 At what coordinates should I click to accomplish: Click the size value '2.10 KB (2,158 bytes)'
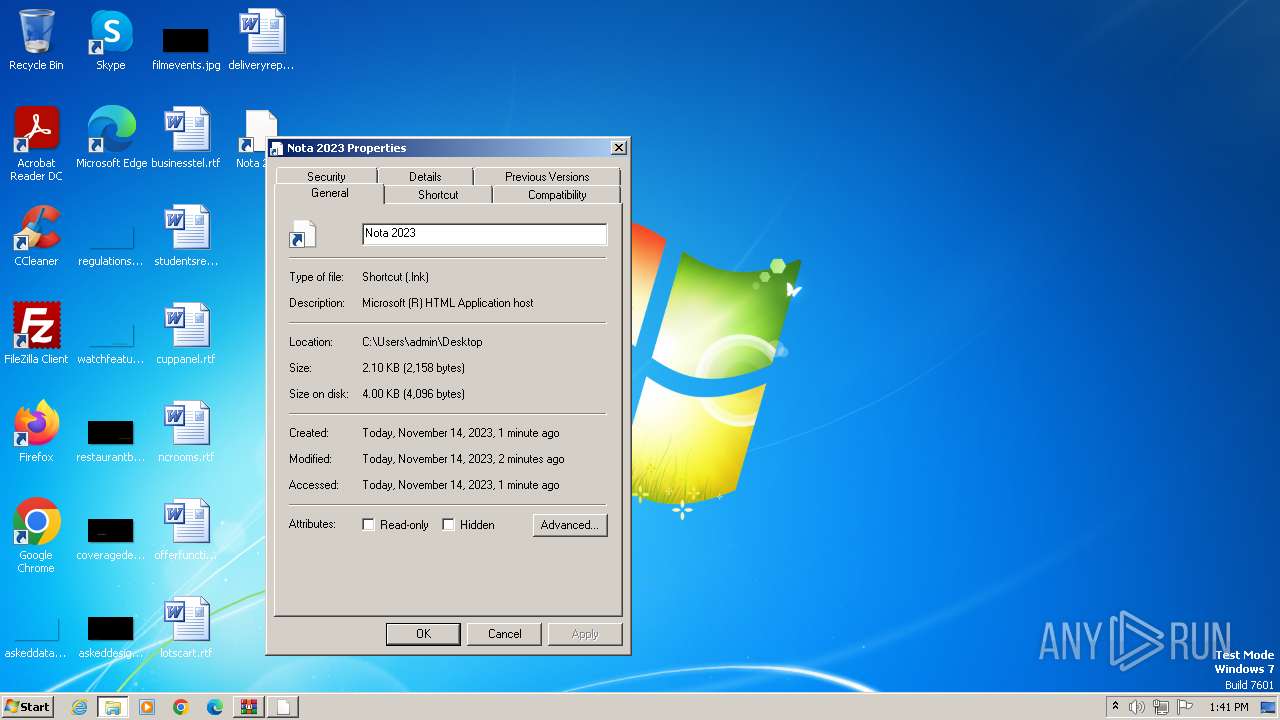click(413, 368)
